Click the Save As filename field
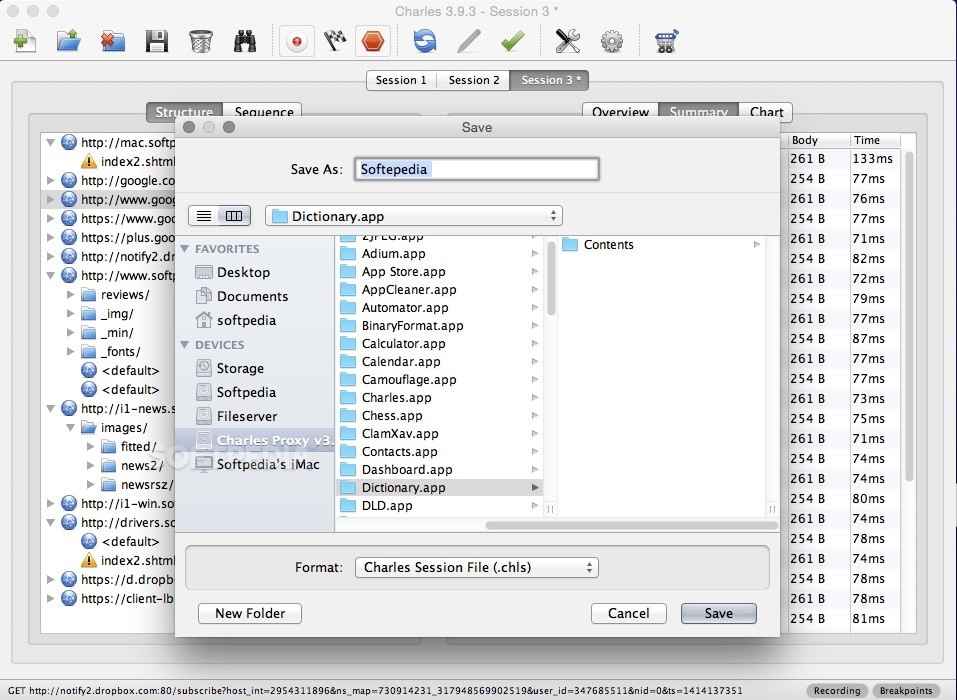 pos(477,169)
